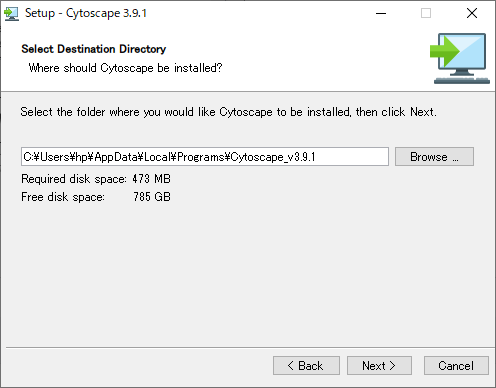The height and width of the screenshot is (388, 496).
Task: Go Back to previous setup step
Action: pos(306,366)
